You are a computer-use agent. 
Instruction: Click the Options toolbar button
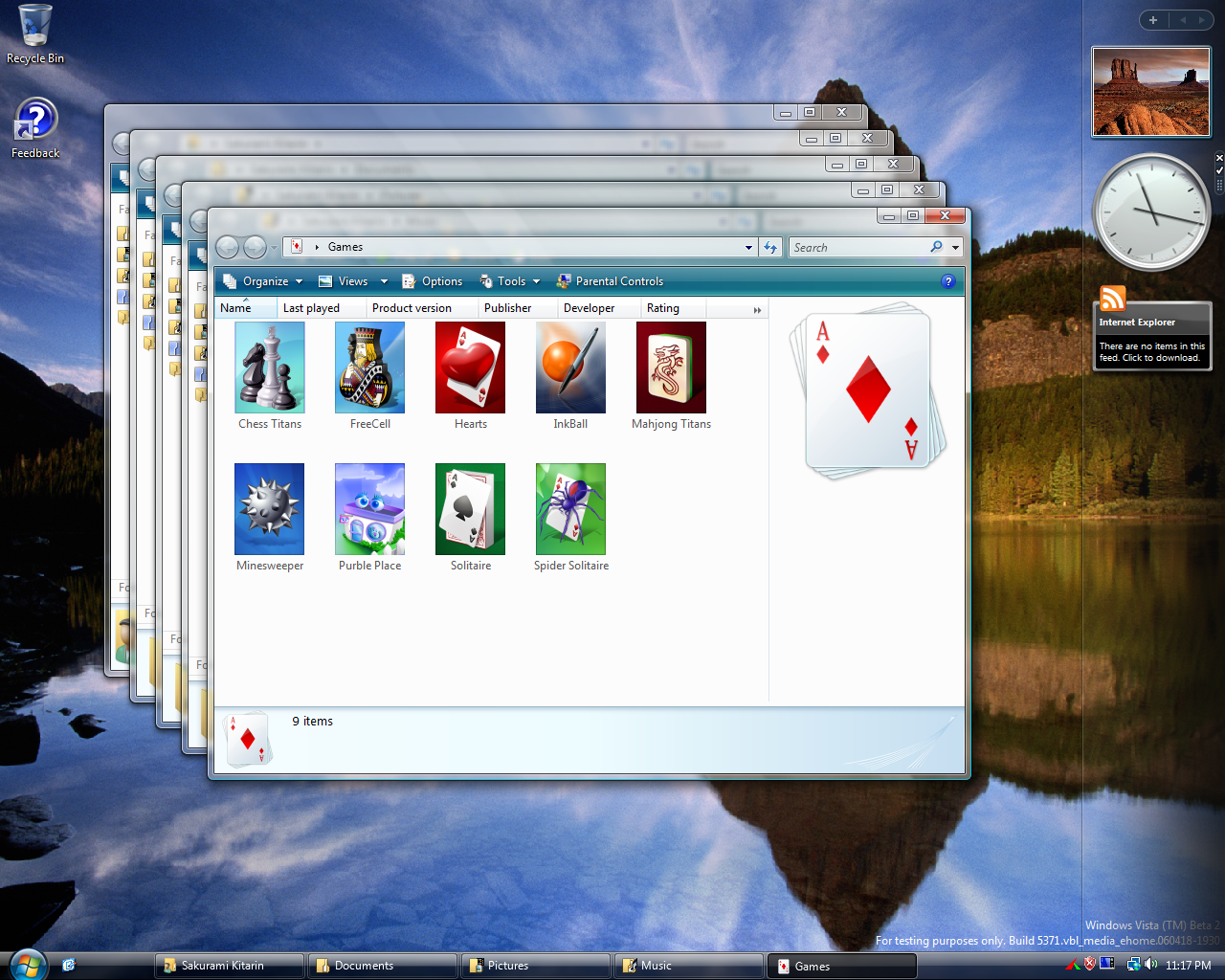tap(433, 281)
